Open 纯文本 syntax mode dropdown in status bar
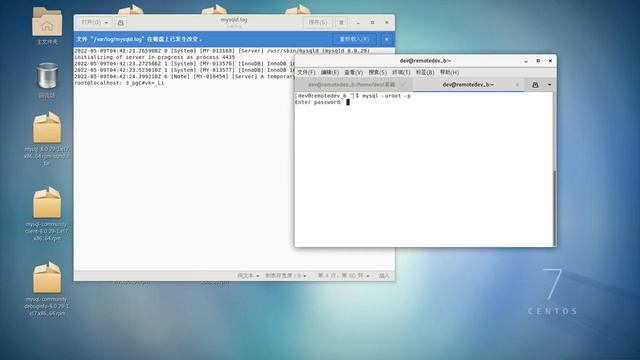640x360 pixels. coord(248,276)
